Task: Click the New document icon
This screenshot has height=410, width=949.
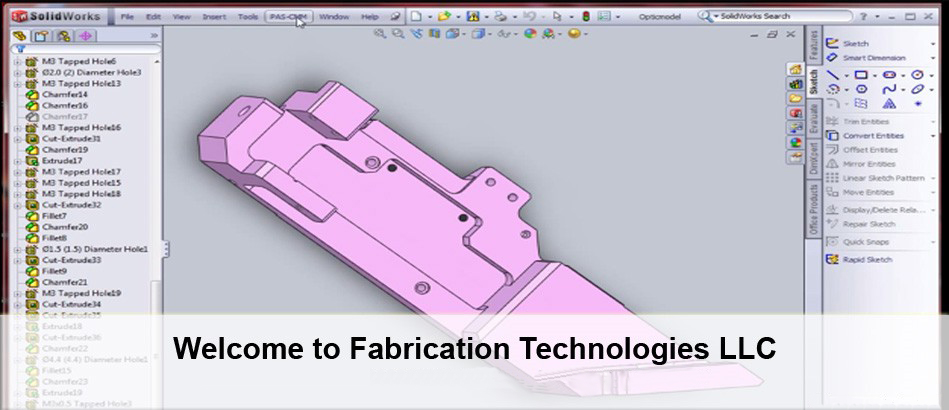Action: tap(416, 16)
